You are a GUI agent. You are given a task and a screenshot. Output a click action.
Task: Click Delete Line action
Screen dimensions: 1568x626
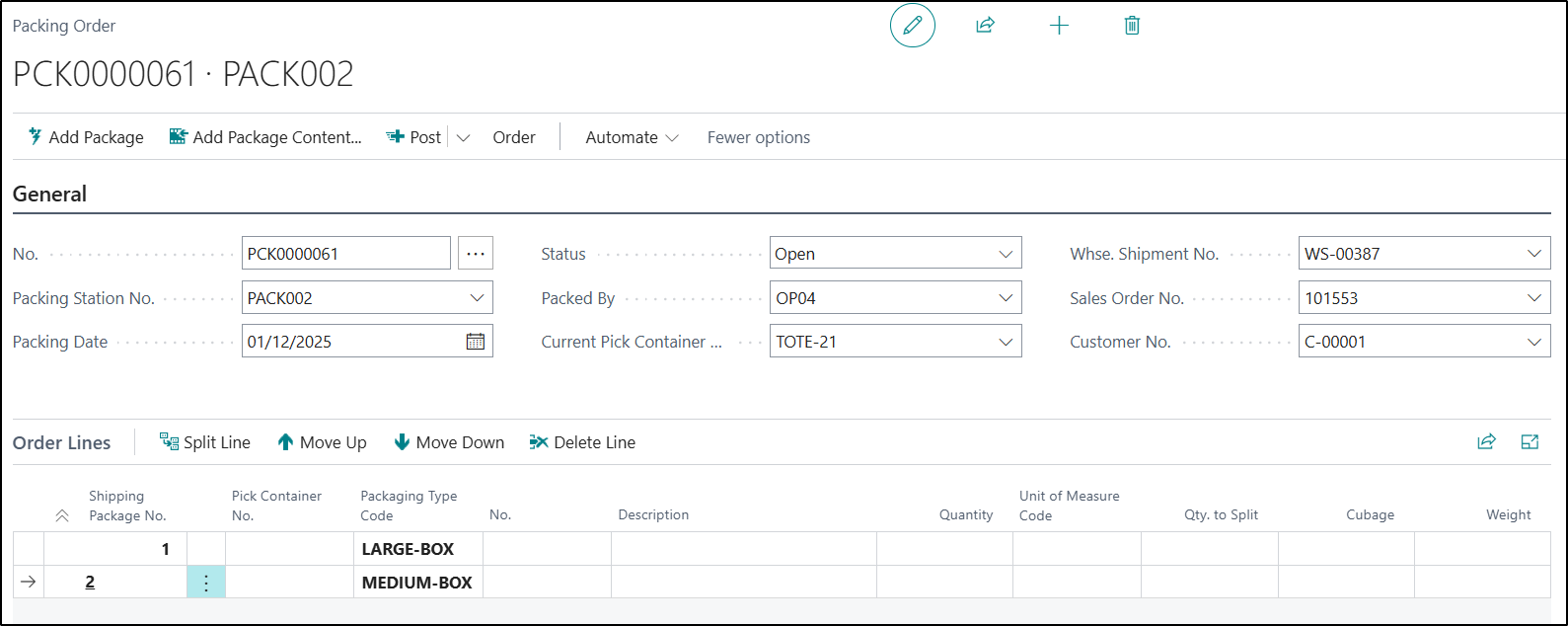click(x=582, y=442)
